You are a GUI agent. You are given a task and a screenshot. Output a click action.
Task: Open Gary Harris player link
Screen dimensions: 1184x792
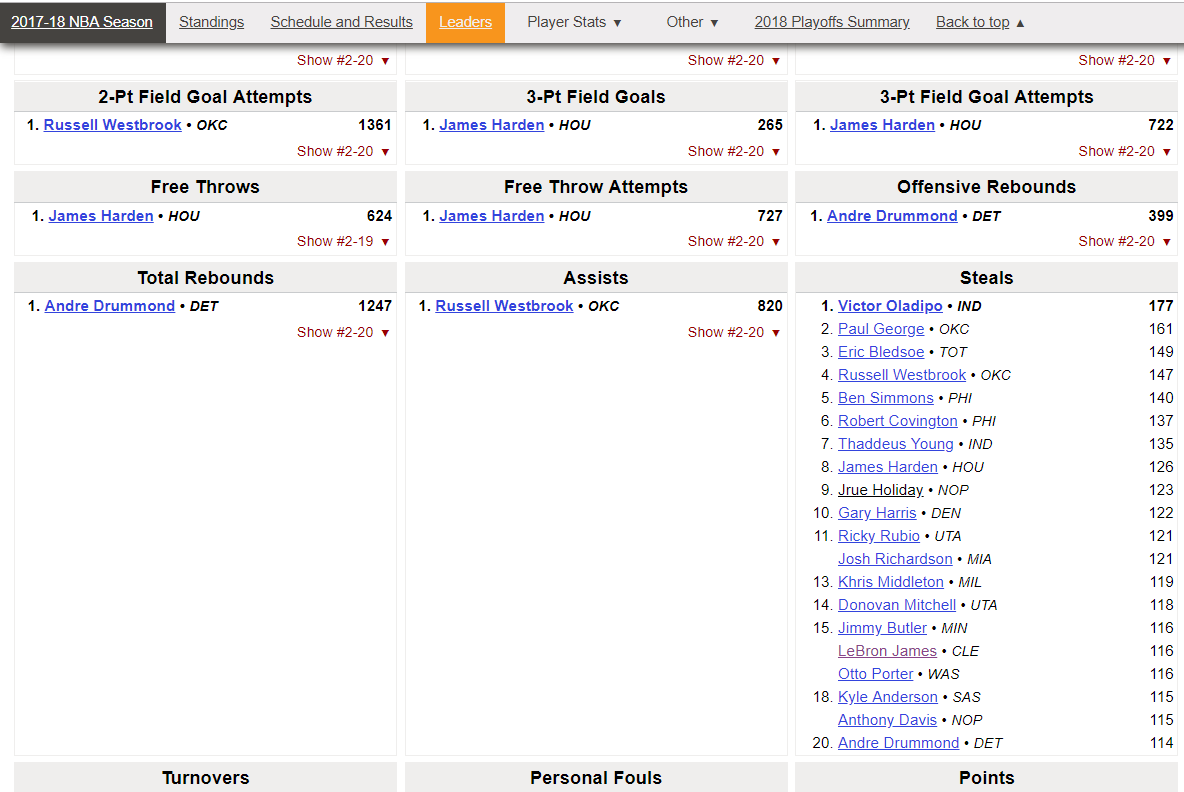tap(877, 513)
